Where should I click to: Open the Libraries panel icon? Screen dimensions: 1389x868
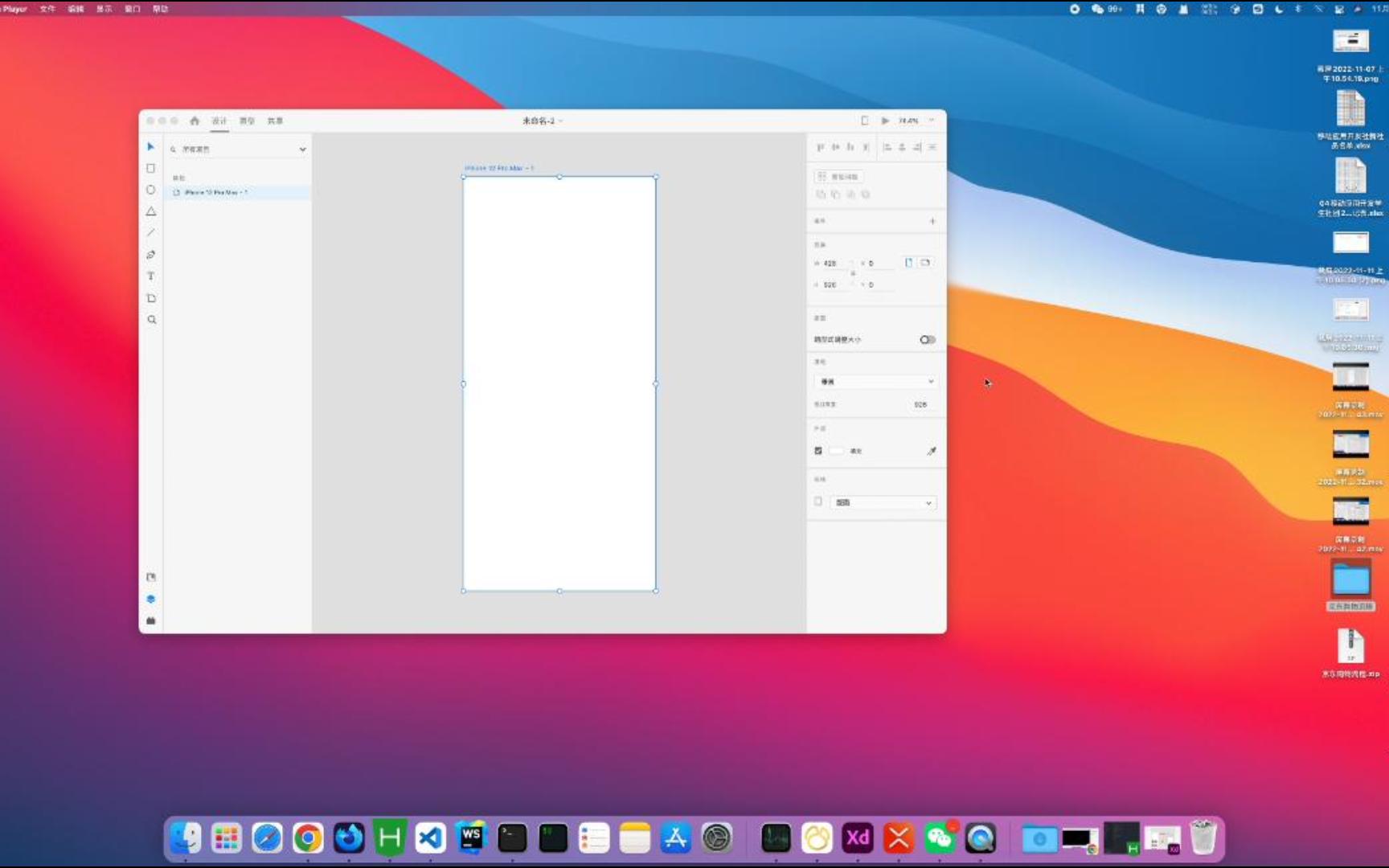coord(150,577)
